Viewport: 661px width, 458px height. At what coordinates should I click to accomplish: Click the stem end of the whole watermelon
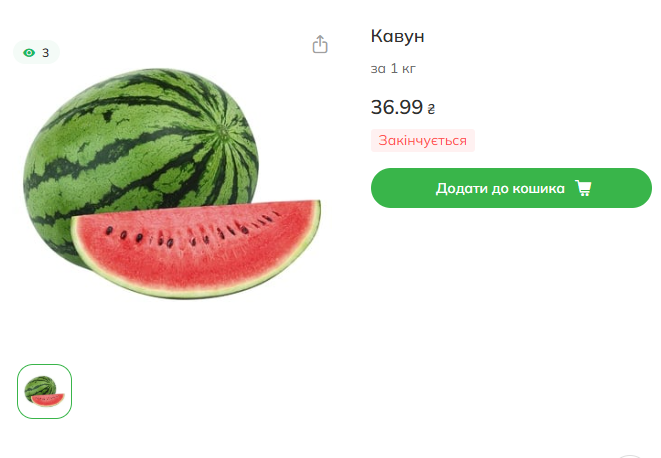point(221,132)
